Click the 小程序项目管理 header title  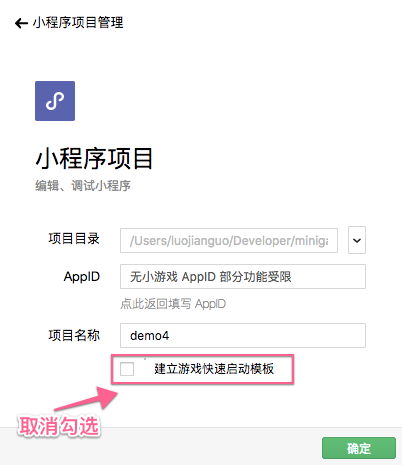pyautogui.click(x=78, y=23)
